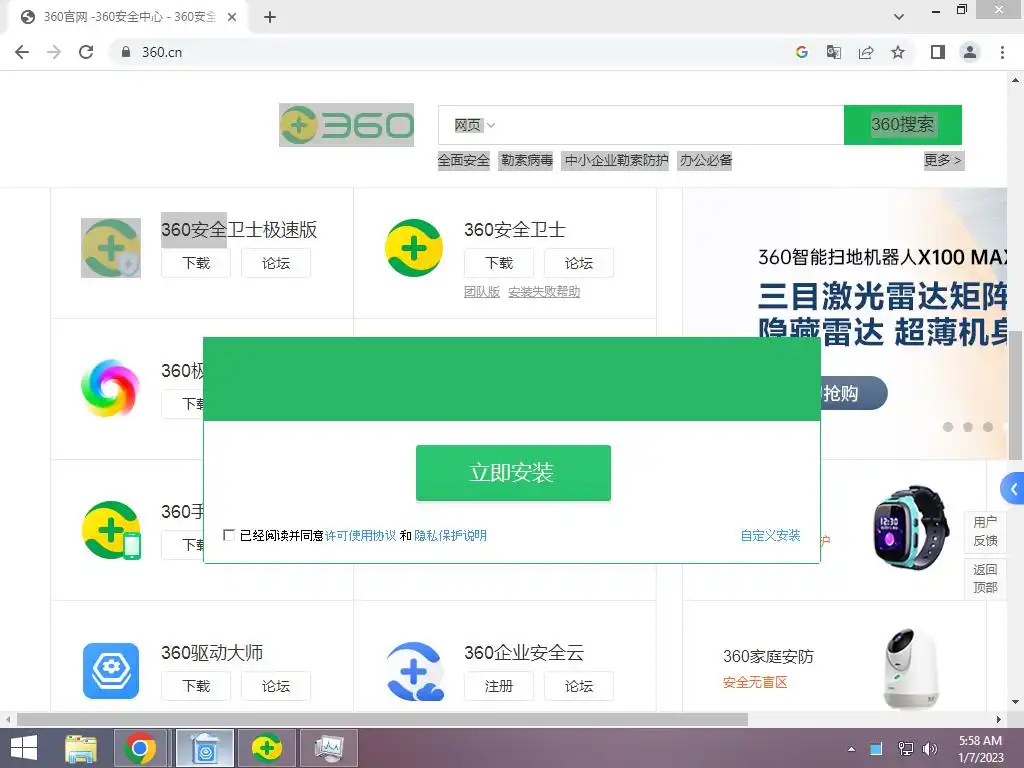Download 360安全卫士
This screenshot has height=768, width=1024.
[499, 263]
